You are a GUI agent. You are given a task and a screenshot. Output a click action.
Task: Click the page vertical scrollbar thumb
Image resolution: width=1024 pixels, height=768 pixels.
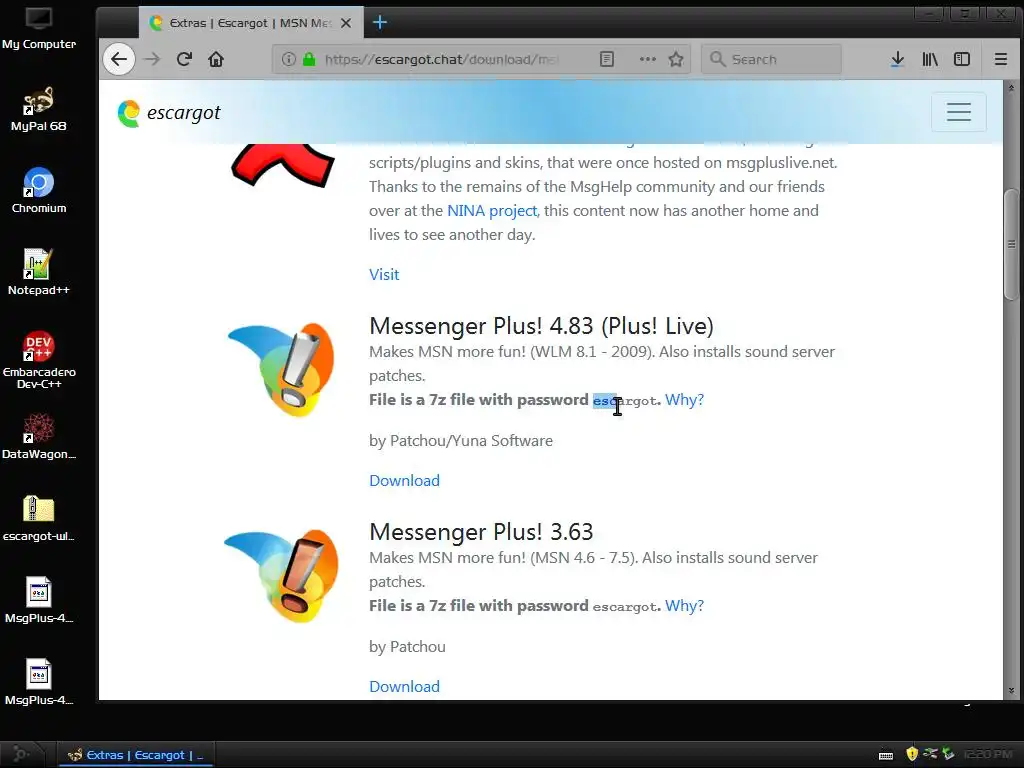pos(1012,244)
